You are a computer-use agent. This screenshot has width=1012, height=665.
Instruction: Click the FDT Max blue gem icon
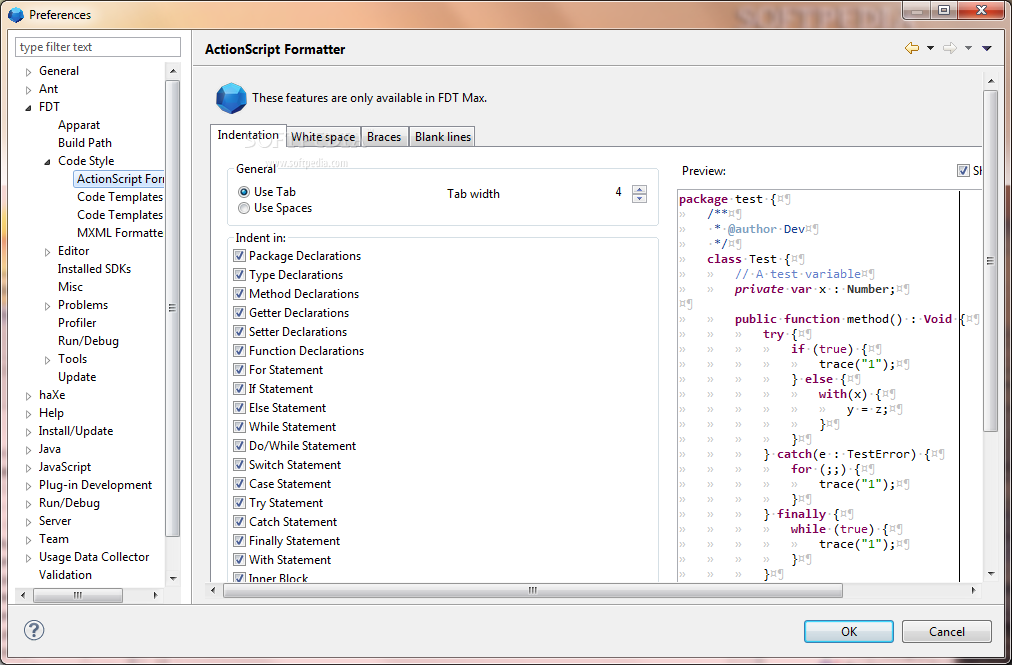230,98
